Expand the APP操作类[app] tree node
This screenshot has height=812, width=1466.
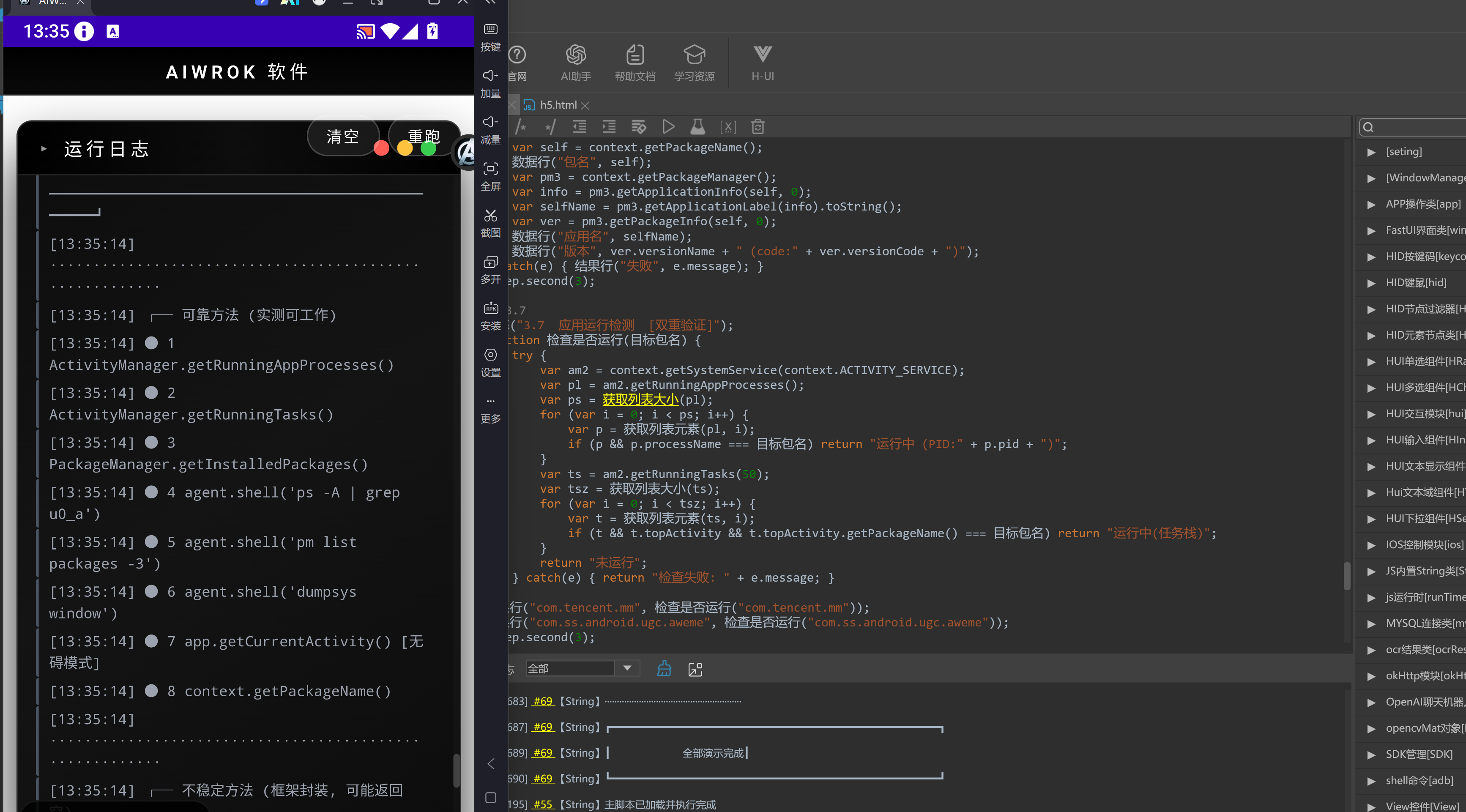pos(1372,204)
